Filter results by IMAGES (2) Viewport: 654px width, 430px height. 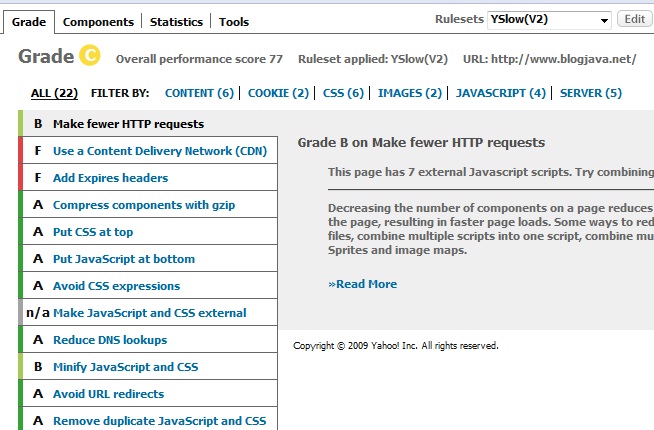tap(409, 93)
